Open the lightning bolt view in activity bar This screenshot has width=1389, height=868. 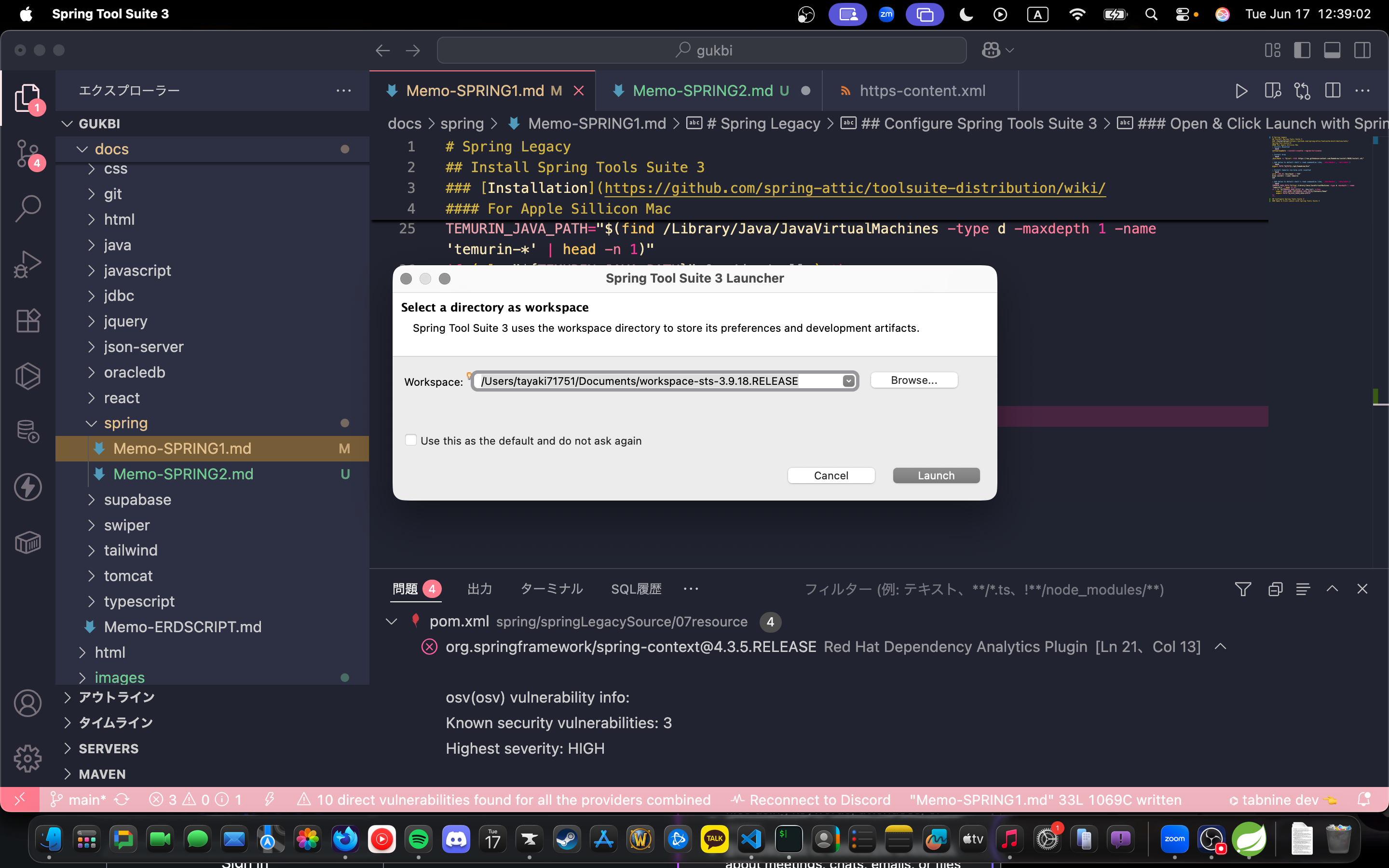pos(27,487)
